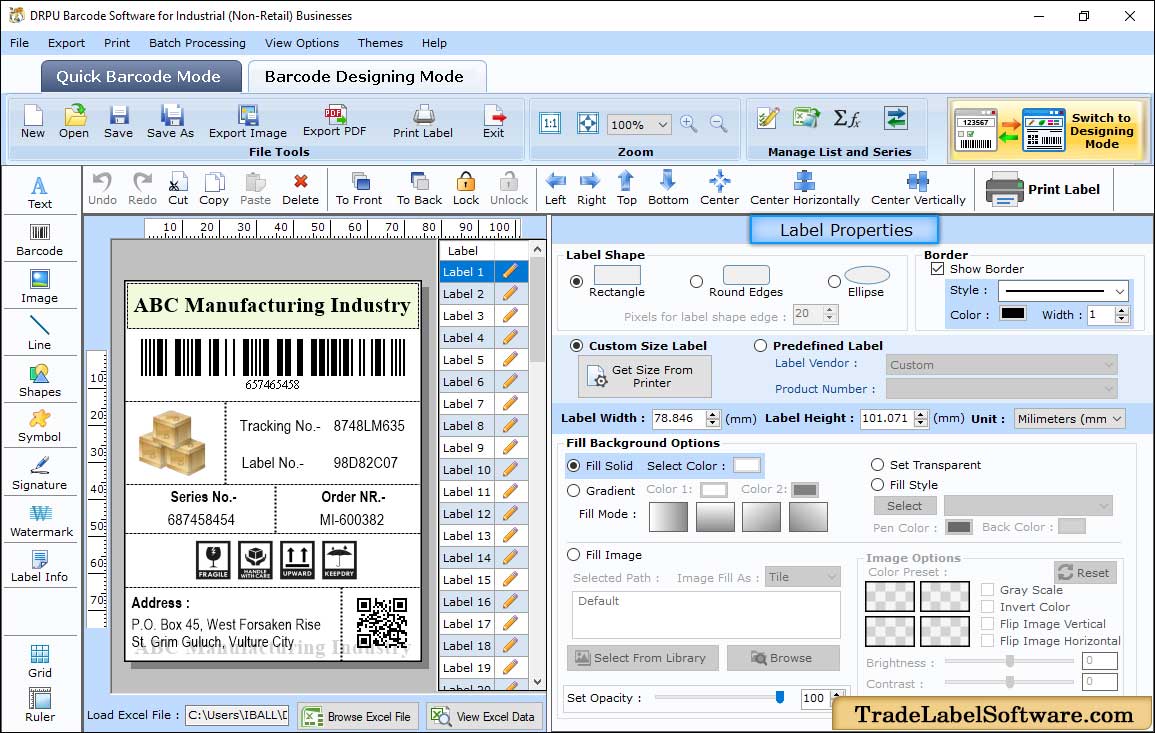The height and width of the screenshot is (733, 1155).
Task: Toggle the Ruler display
Action: [x=40, y=705]
